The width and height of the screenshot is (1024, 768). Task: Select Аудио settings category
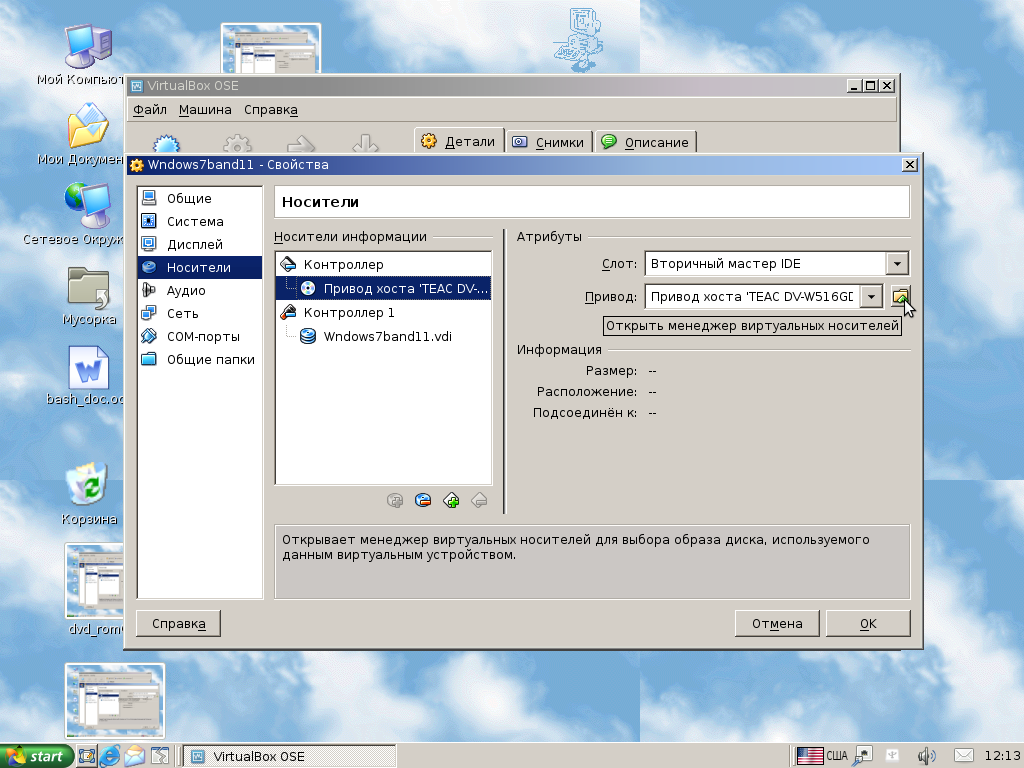pos(186,290)
